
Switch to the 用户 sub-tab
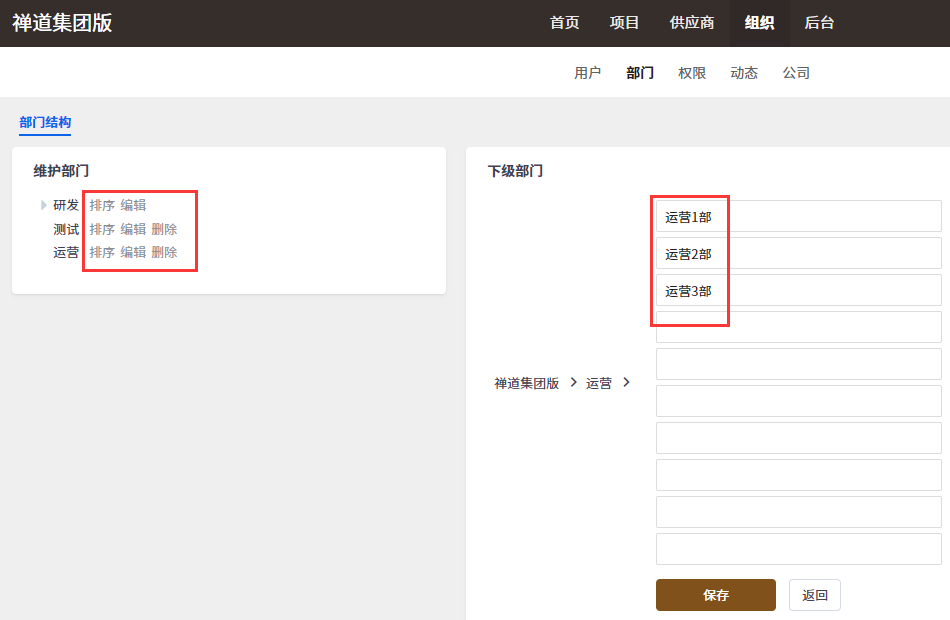(x=587, y=73)
